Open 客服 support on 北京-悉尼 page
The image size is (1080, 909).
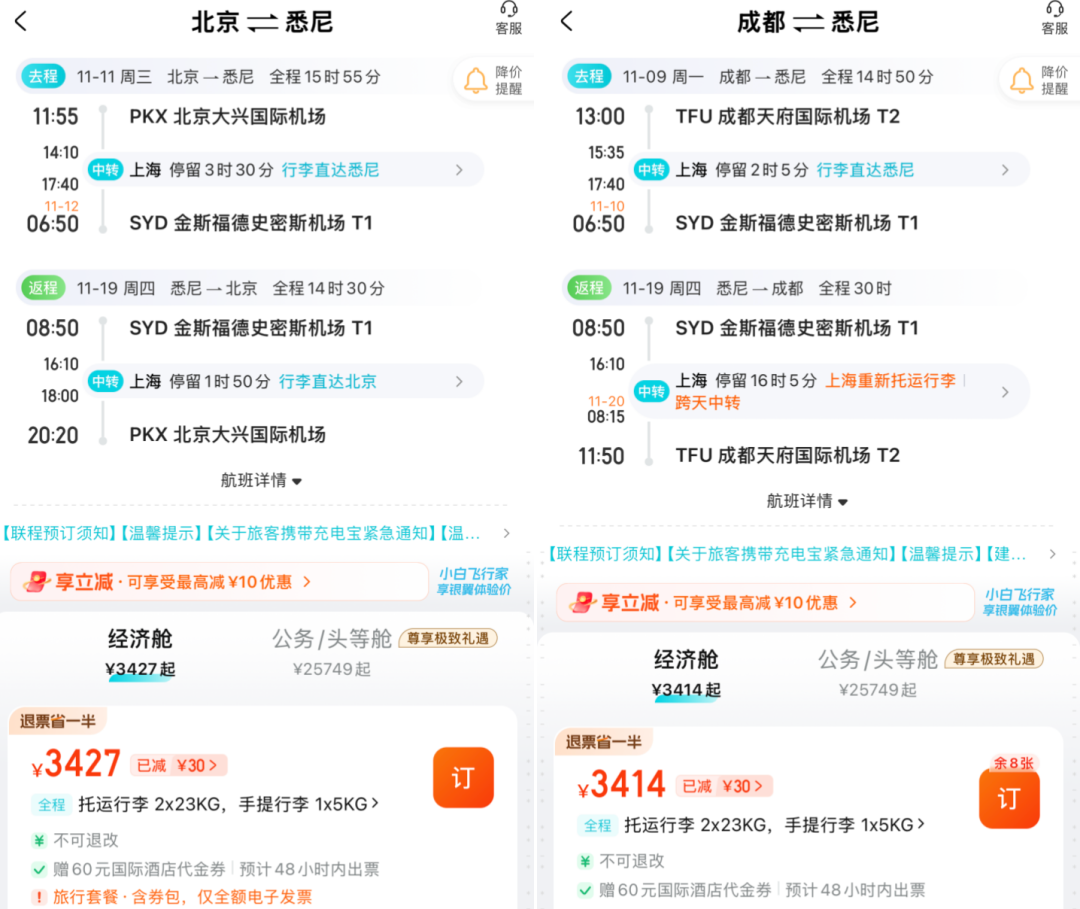[509, 19]
